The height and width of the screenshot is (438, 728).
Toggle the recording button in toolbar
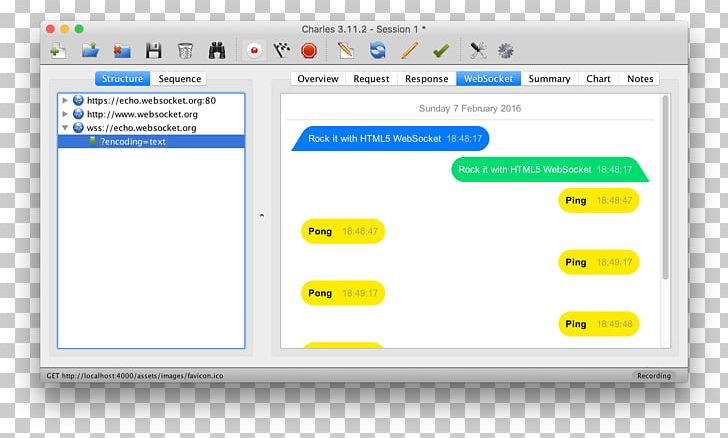254,50
